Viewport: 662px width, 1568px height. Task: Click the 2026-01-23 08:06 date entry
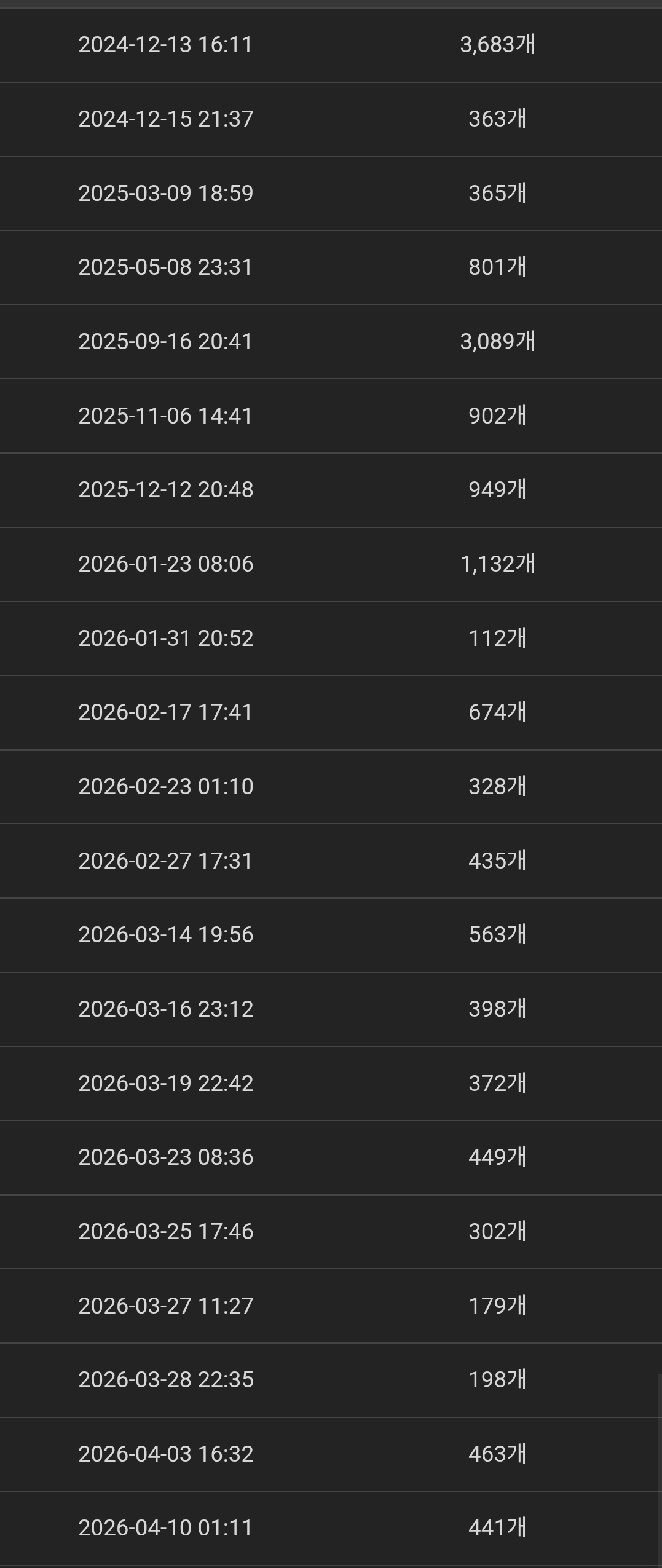coord(165,564)
